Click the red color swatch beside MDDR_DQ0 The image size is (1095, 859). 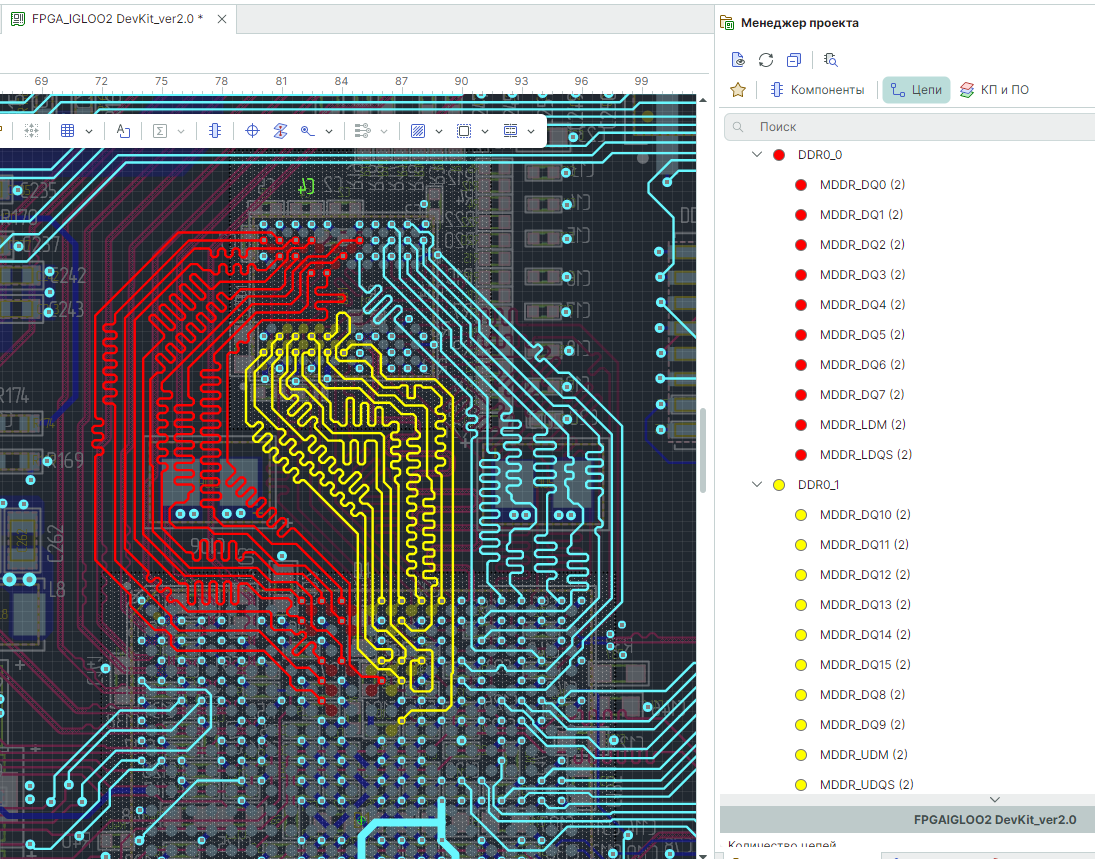(800, 185)
